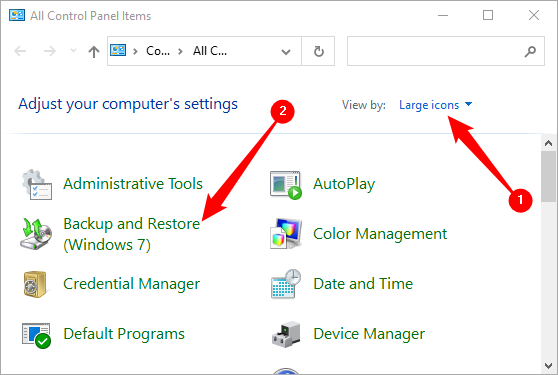Open Color Management link
Image resolution: width=558 pixels, height=375 pixels.
(x=380, y=234)
